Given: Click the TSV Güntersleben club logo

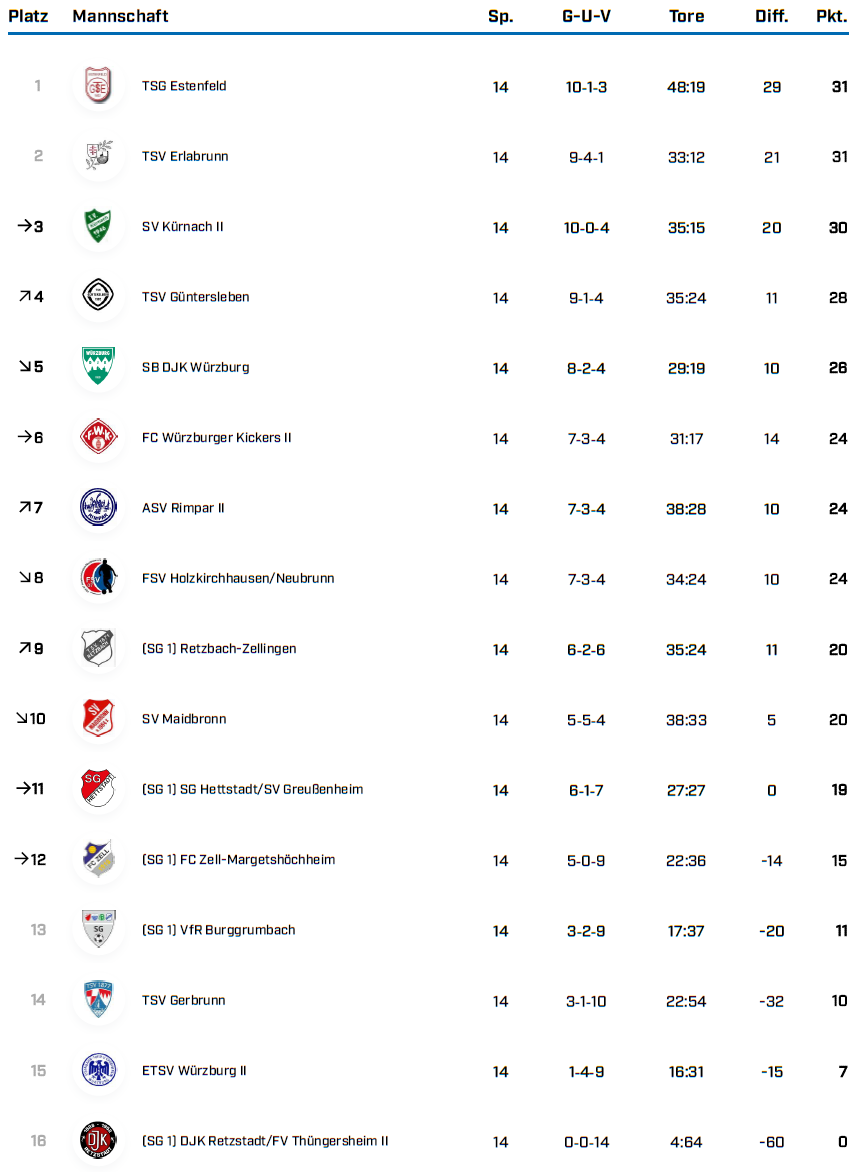Looking at the screenshot, I should click(x=99, y=297).
